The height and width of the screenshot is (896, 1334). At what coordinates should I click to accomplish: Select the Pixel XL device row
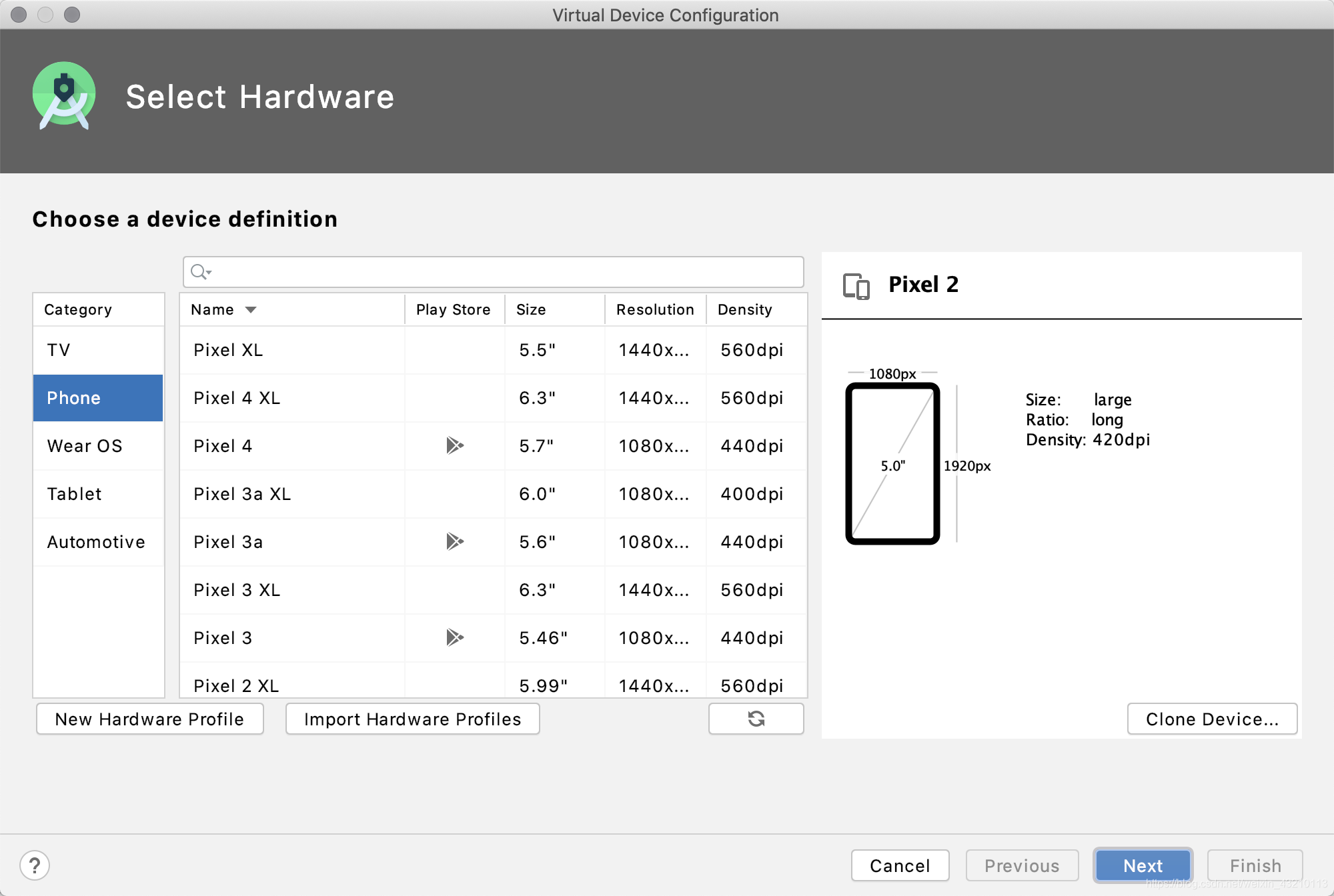tap(494, 350)
